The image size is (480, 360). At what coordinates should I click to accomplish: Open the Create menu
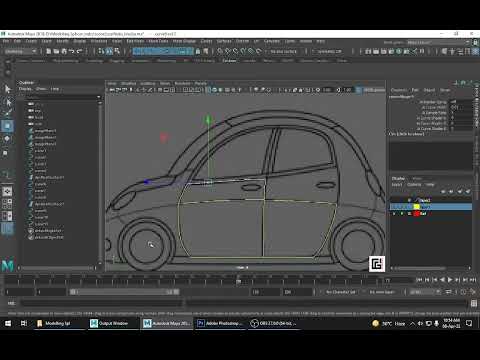[31, 41]
